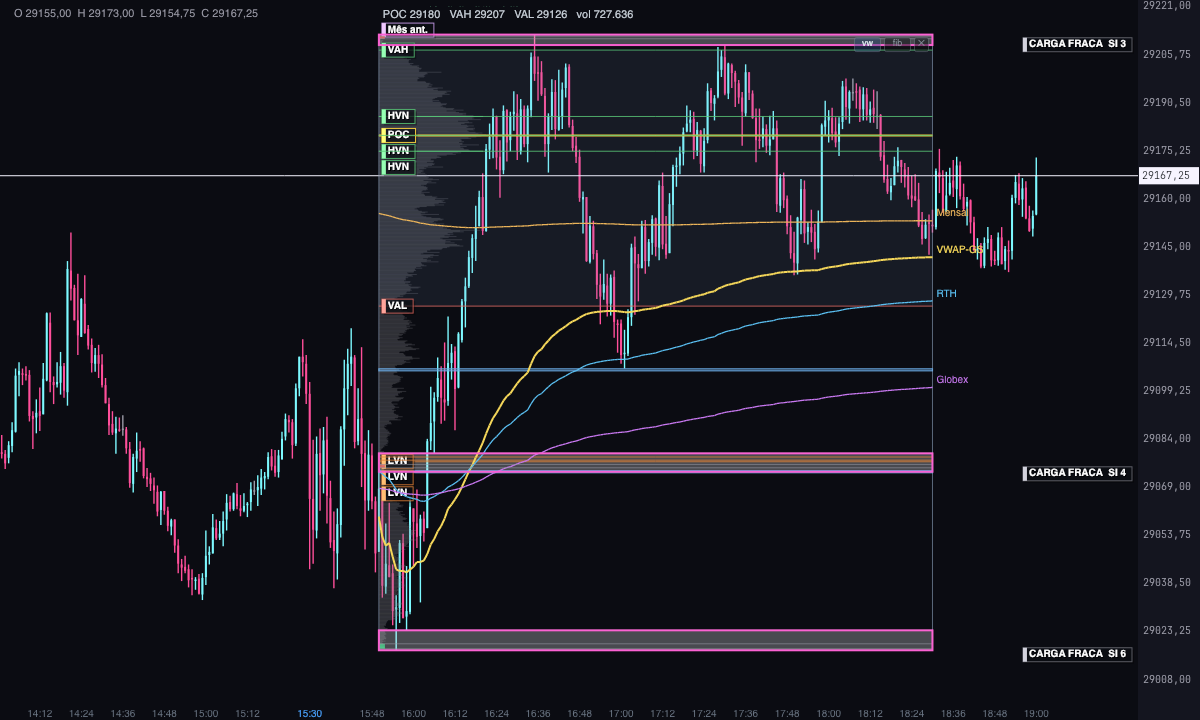The width and height of the screenshot is (1200, 720).
Task: Click the vol 727.636 readout
Action: click(x=605, y=15)
